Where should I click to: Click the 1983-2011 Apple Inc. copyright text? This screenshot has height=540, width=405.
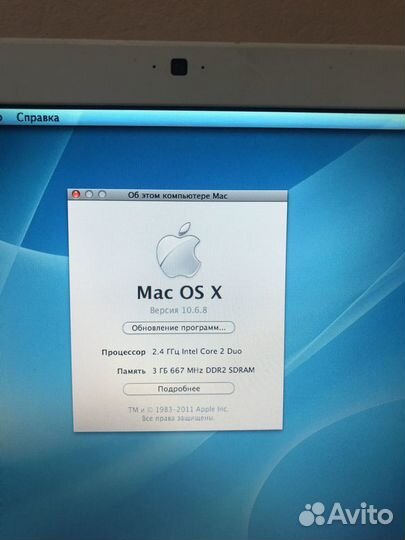click(x=178, y=410)
